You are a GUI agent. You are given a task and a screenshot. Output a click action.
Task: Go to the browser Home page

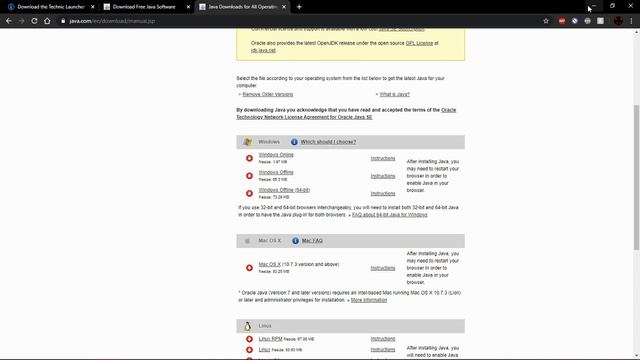[x=47, y=21]
